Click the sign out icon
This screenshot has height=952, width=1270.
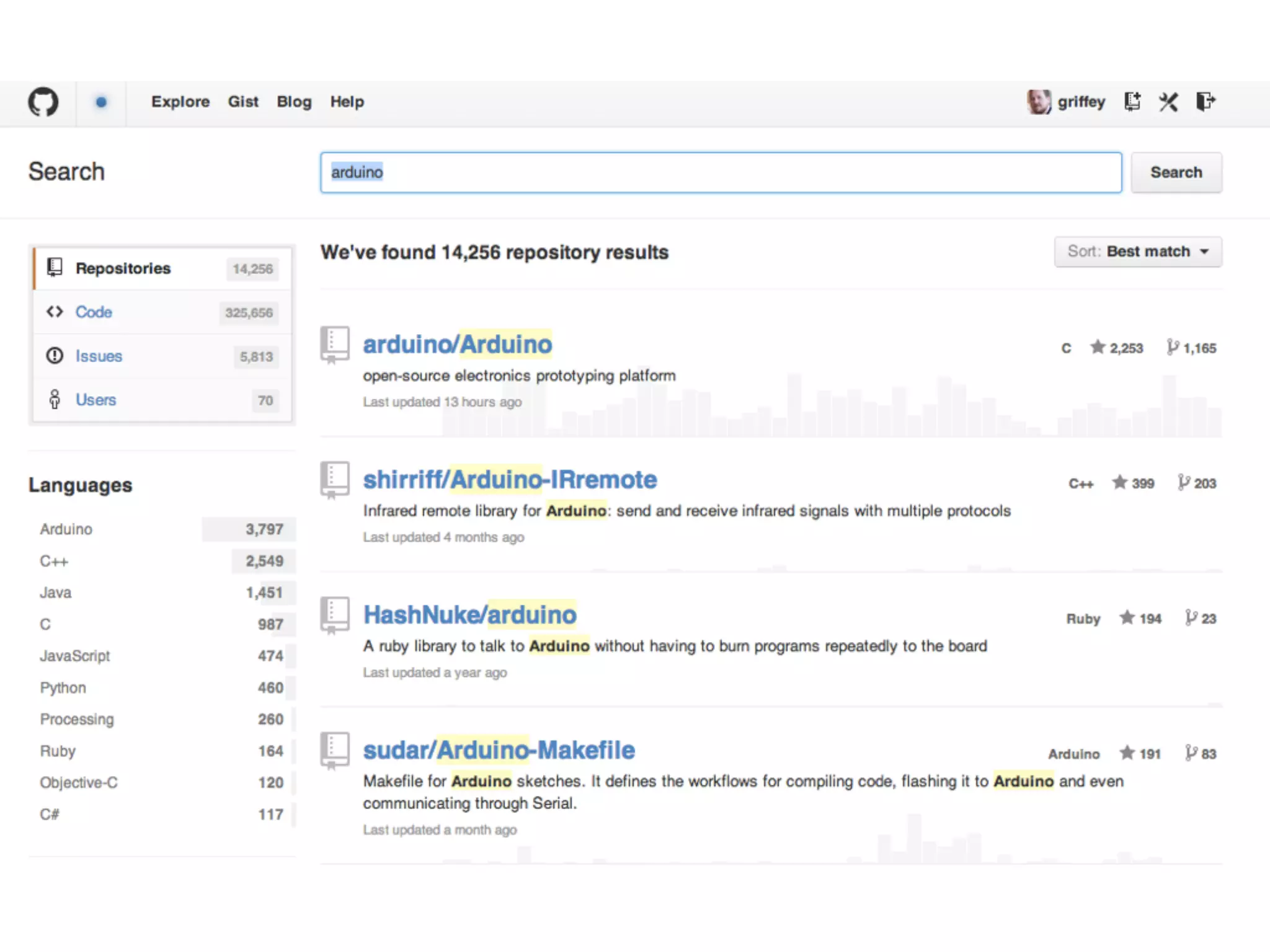tap(1206, 101)
